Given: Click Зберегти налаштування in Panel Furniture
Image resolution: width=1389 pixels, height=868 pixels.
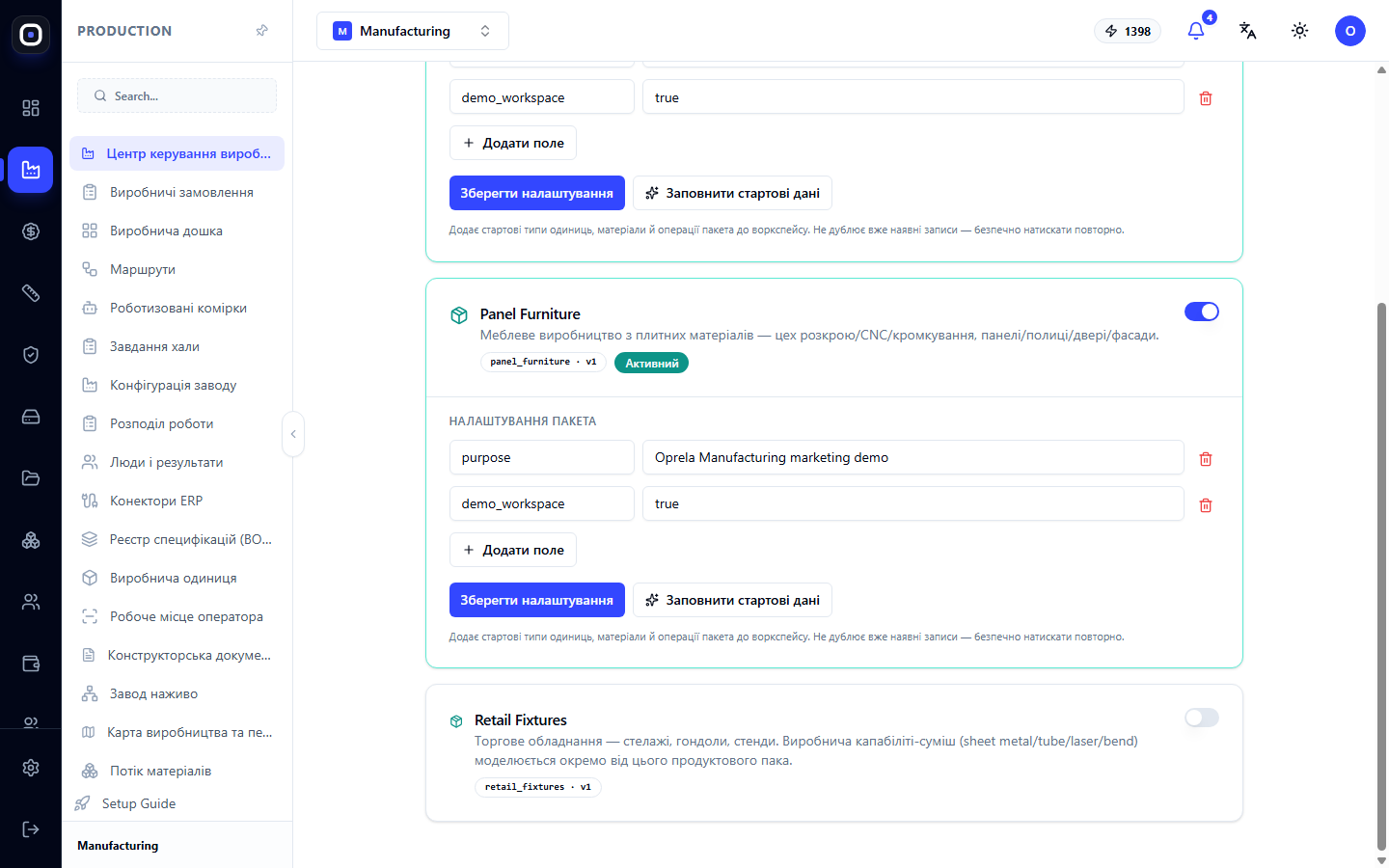Looking at the screenshot, I should (537, 600).
